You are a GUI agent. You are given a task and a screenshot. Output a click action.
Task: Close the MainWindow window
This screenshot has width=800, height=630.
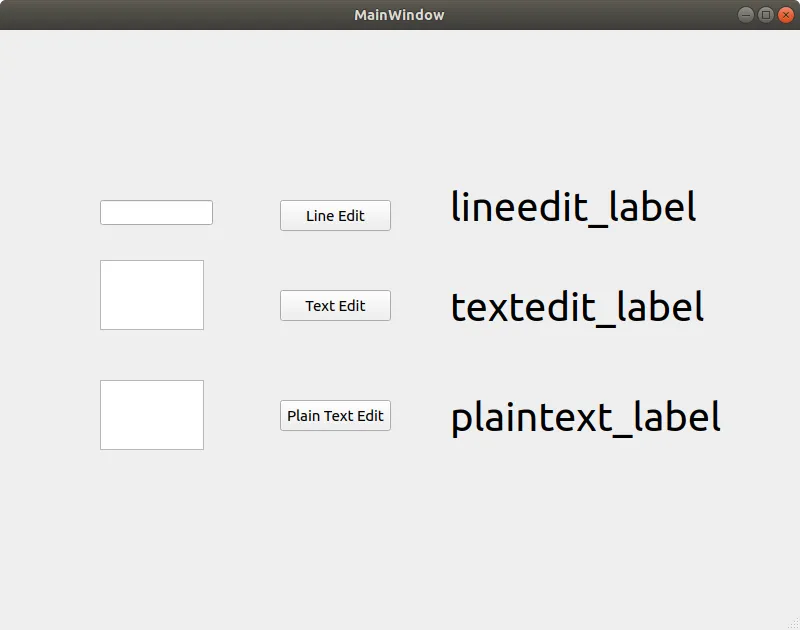point(784,15)
